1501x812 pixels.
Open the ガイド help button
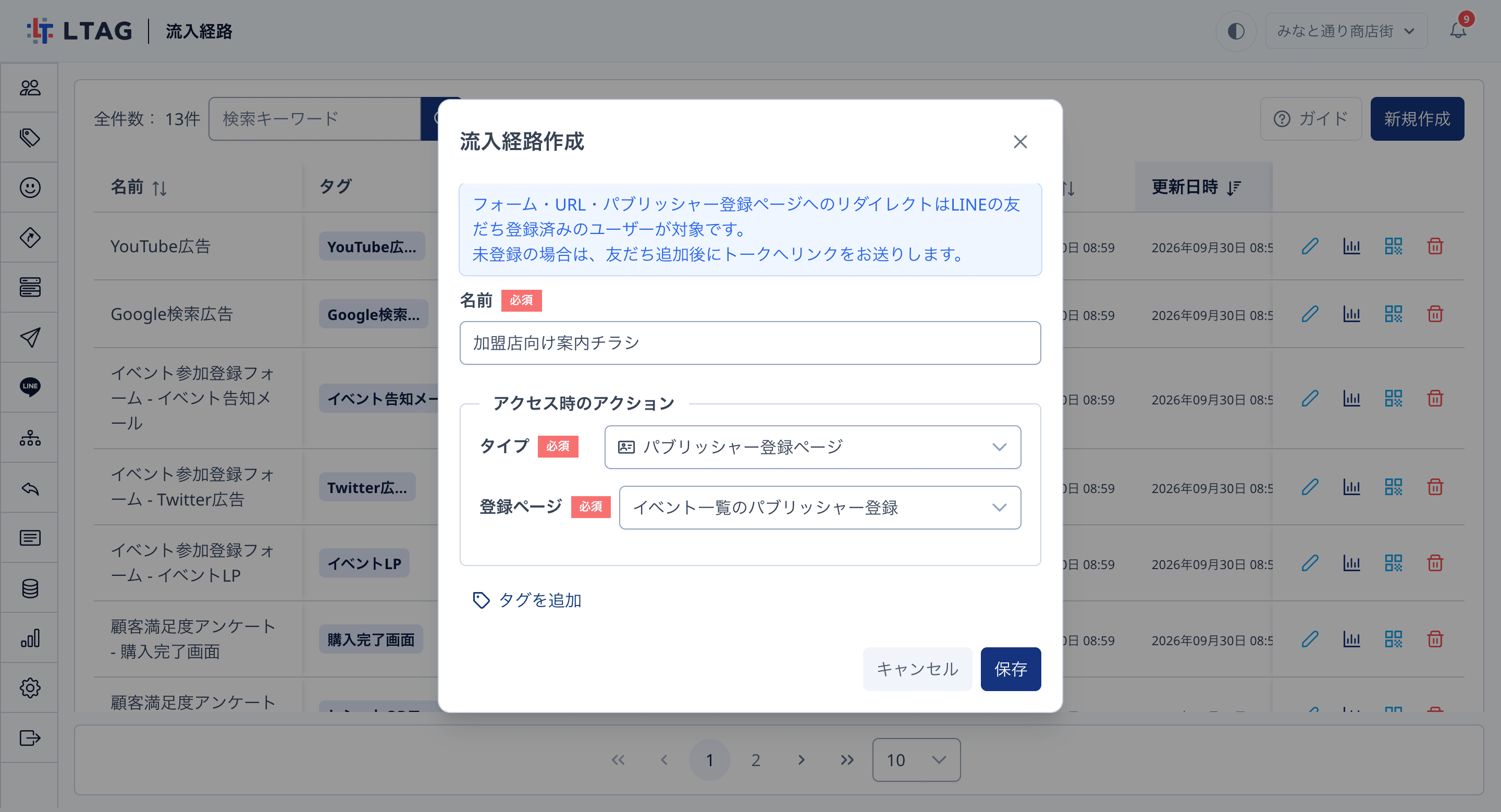pyautogui.click(x=1311, y=119)
